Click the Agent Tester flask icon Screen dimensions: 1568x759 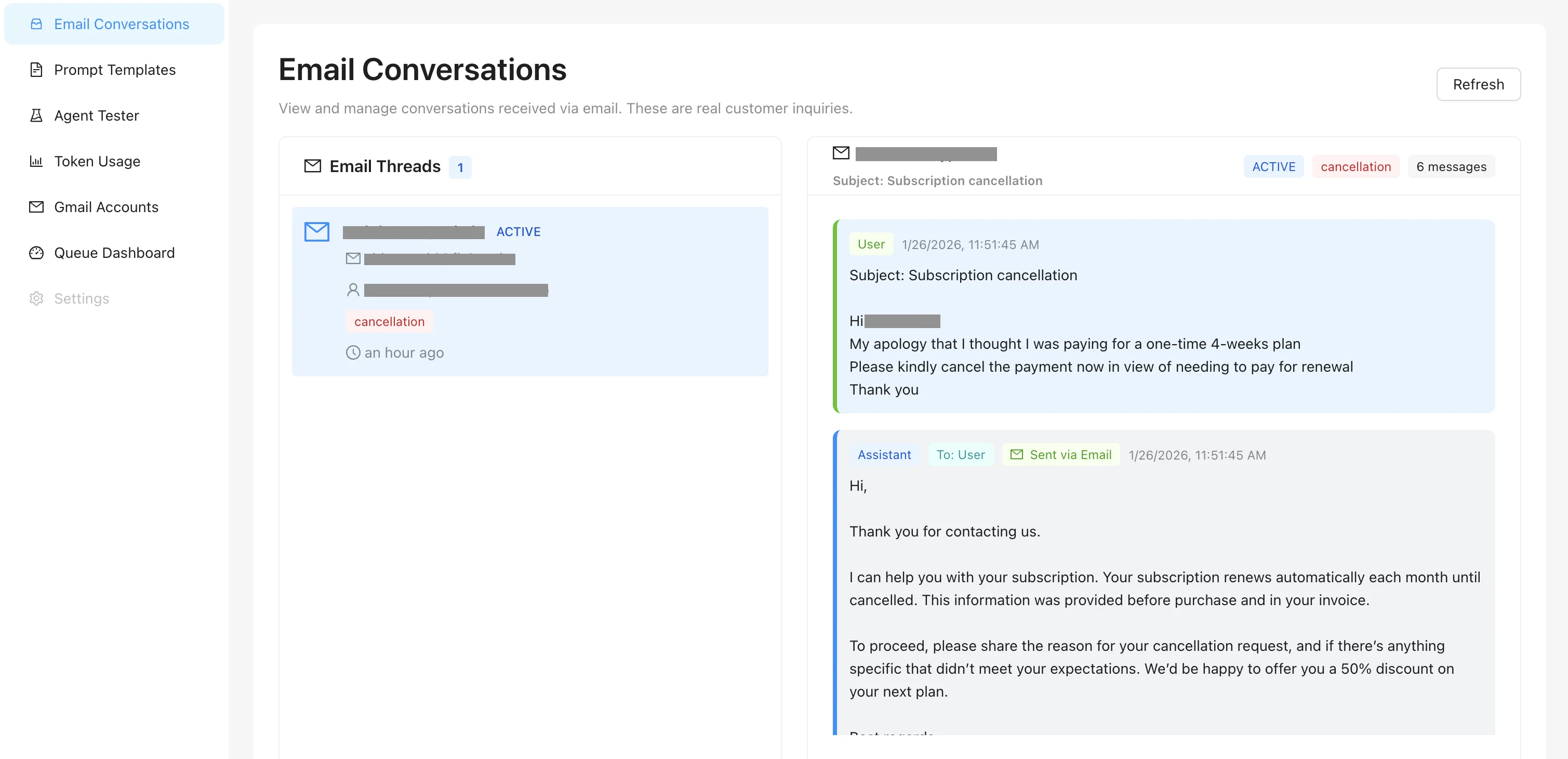(x=36, y=115)
